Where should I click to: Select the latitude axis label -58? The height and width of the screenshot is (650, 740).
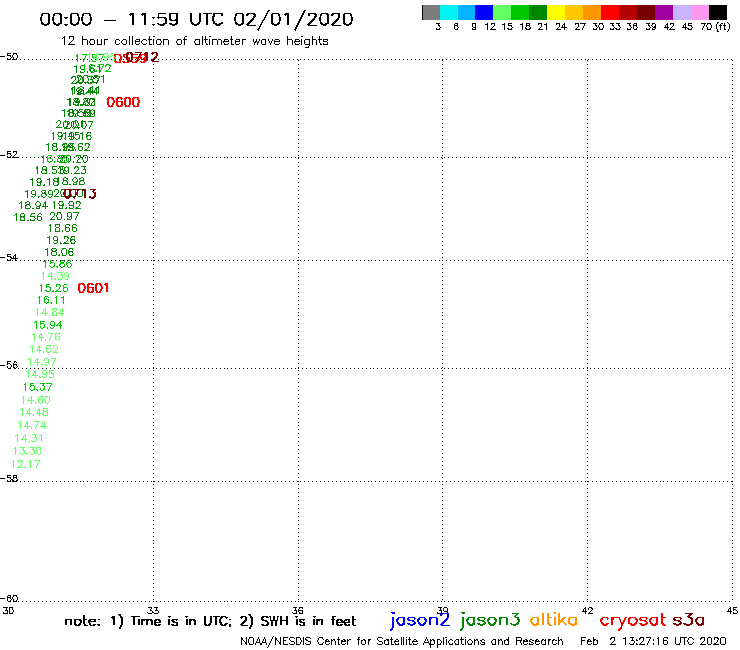pyautogui.click(x=9, y=479)
